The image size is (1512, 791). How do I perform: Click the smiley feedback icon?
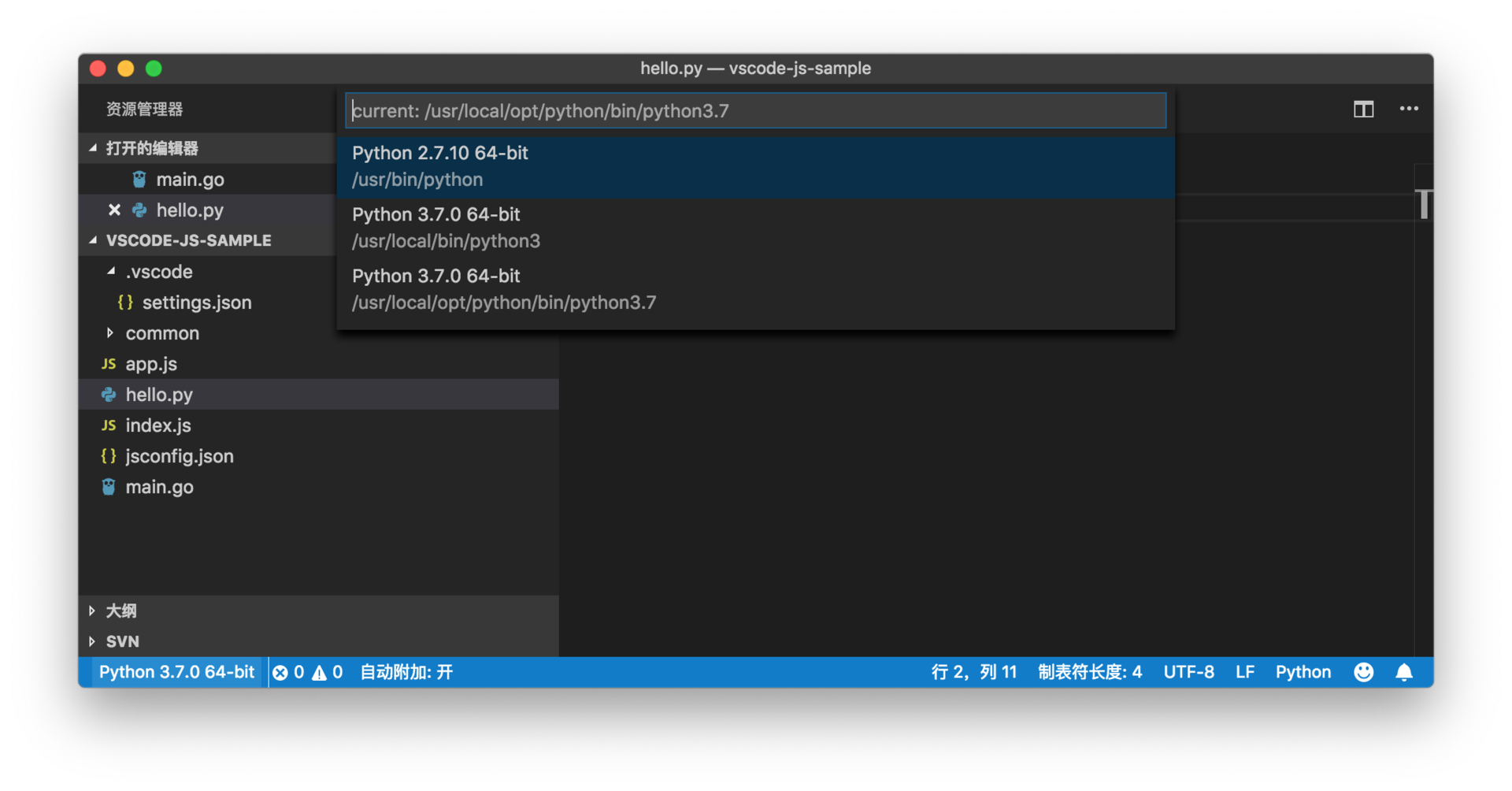pos(1363,672)
